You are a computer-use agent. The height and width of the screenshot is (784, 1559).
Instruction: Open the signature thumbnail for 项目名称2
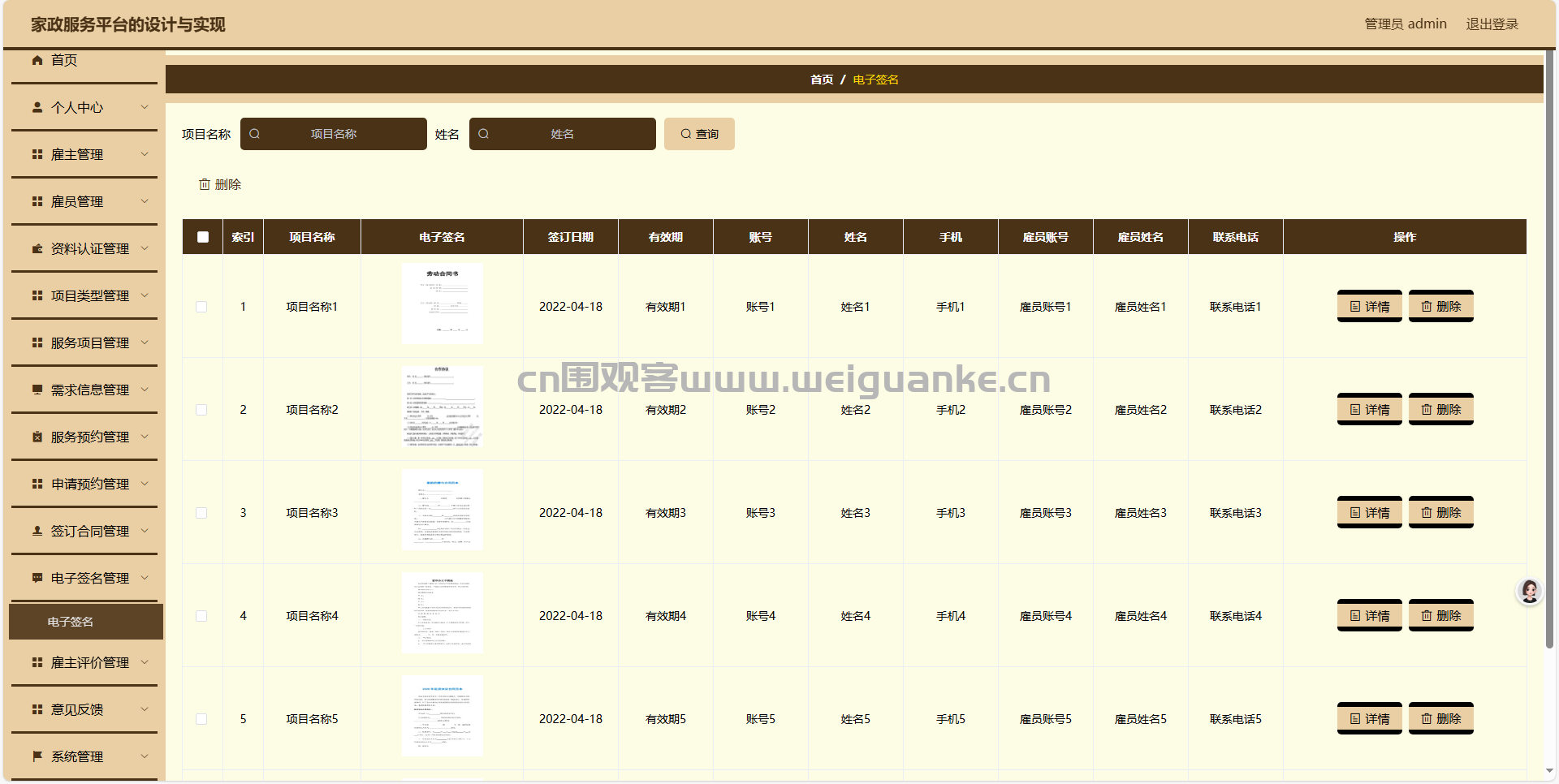443,407
